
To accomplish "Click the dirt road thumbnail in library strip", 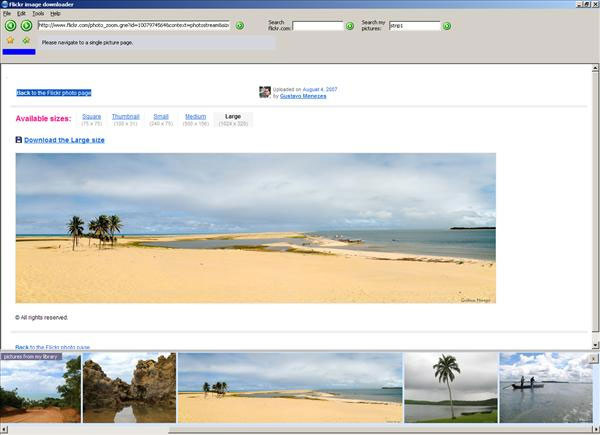I will (x=41, y=388).
